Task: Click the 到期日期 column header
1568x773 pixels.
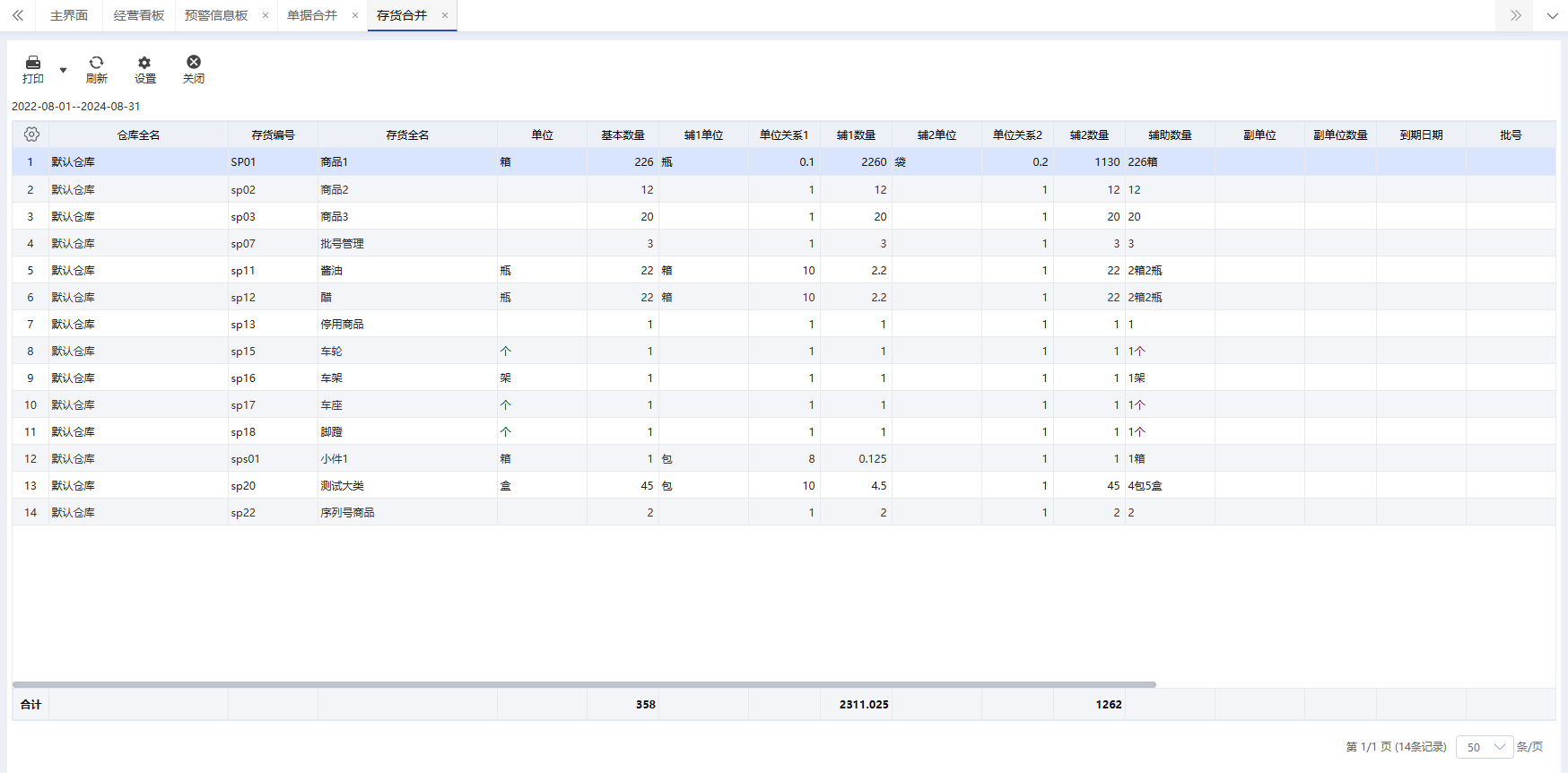Action: (1421, 135)
